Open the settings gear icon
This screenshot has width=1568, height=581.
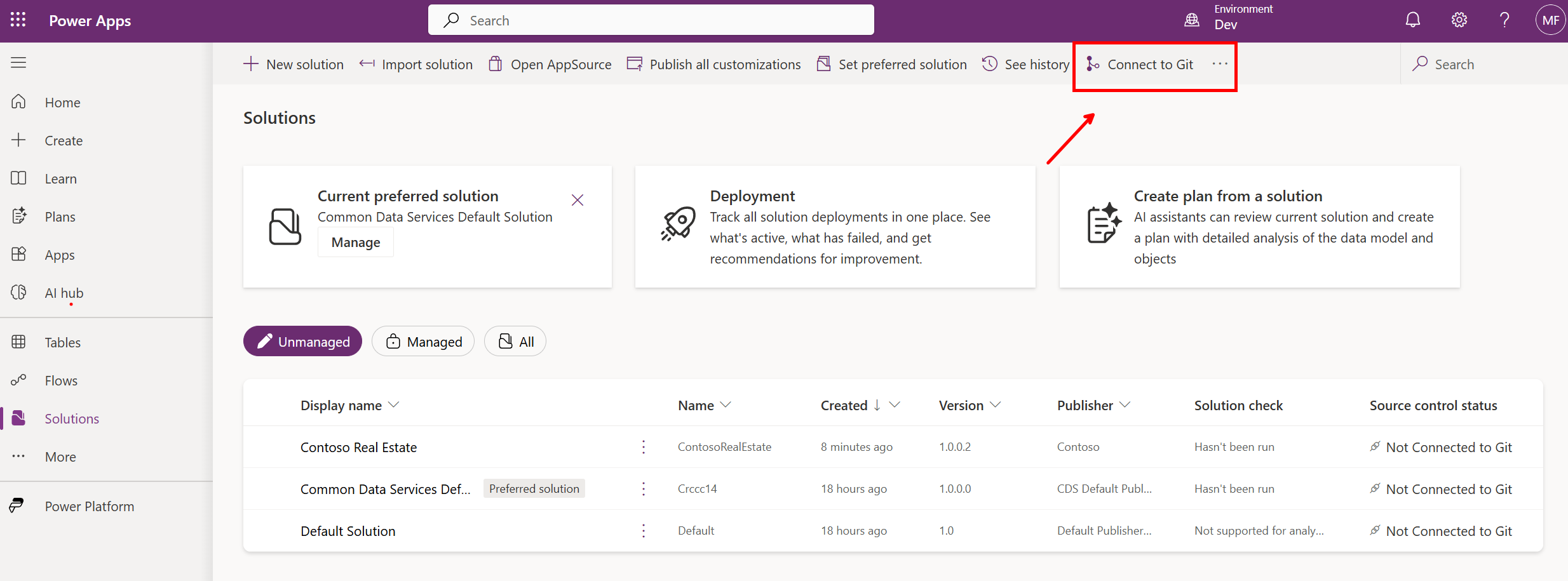point(1459,20)
